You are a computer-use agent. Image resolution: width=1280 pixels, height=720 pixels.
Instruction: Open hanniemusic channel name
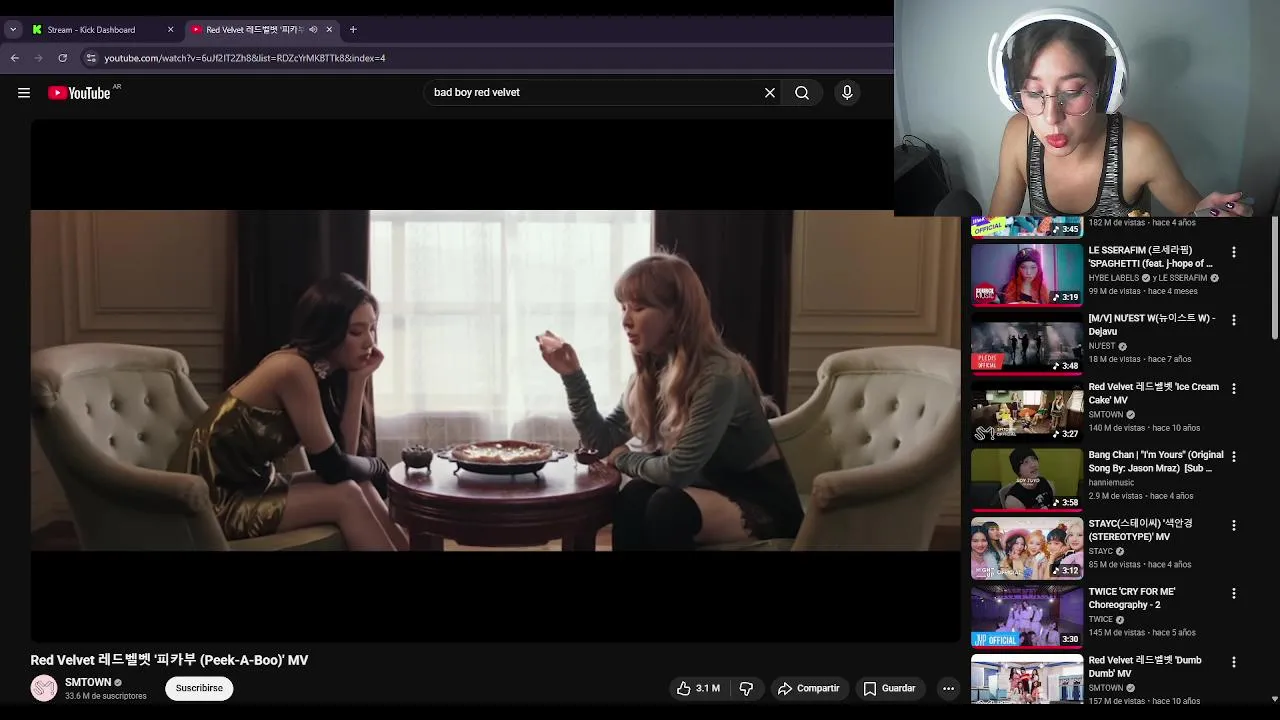[x=1111, y=483]
